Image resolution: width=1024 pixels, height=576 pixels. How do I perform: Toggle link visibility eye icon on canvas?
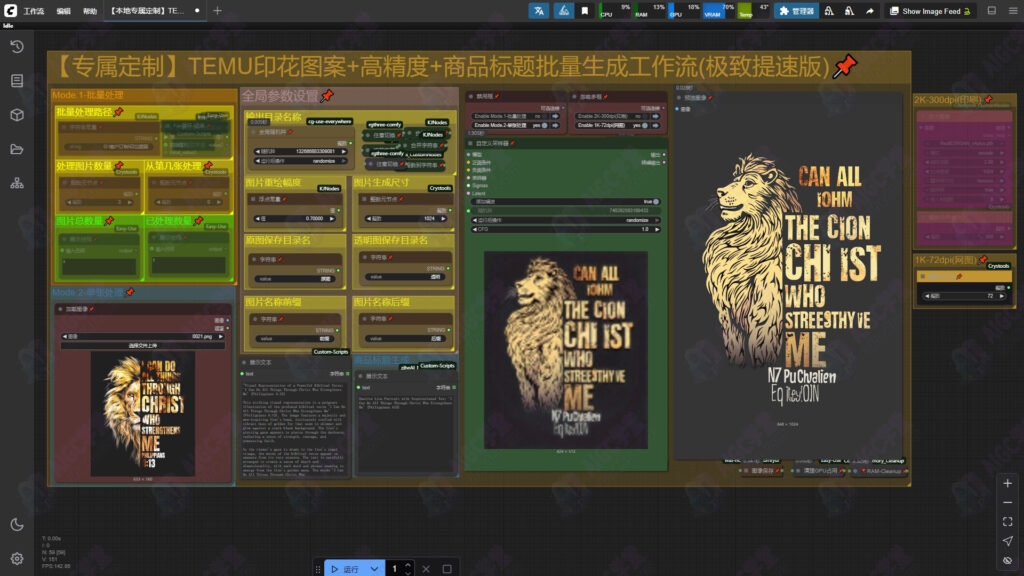click(1008, 560)
